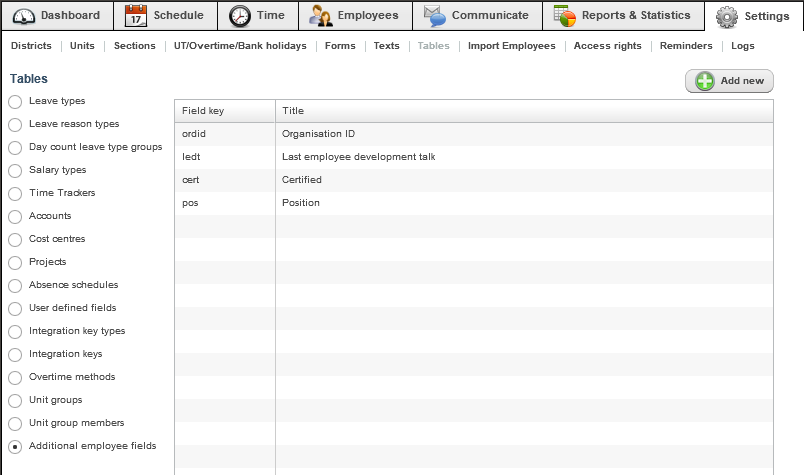Click the Add new button
The image size is (804, 475).
click(729, 81)
